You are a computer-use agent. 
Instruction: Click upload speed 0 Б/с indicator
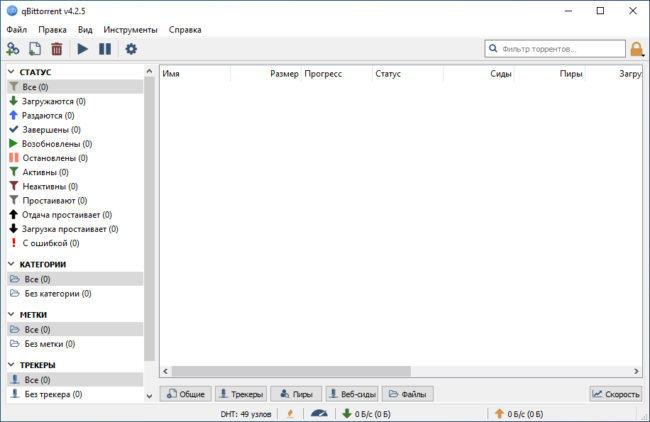tap(519, 414)
